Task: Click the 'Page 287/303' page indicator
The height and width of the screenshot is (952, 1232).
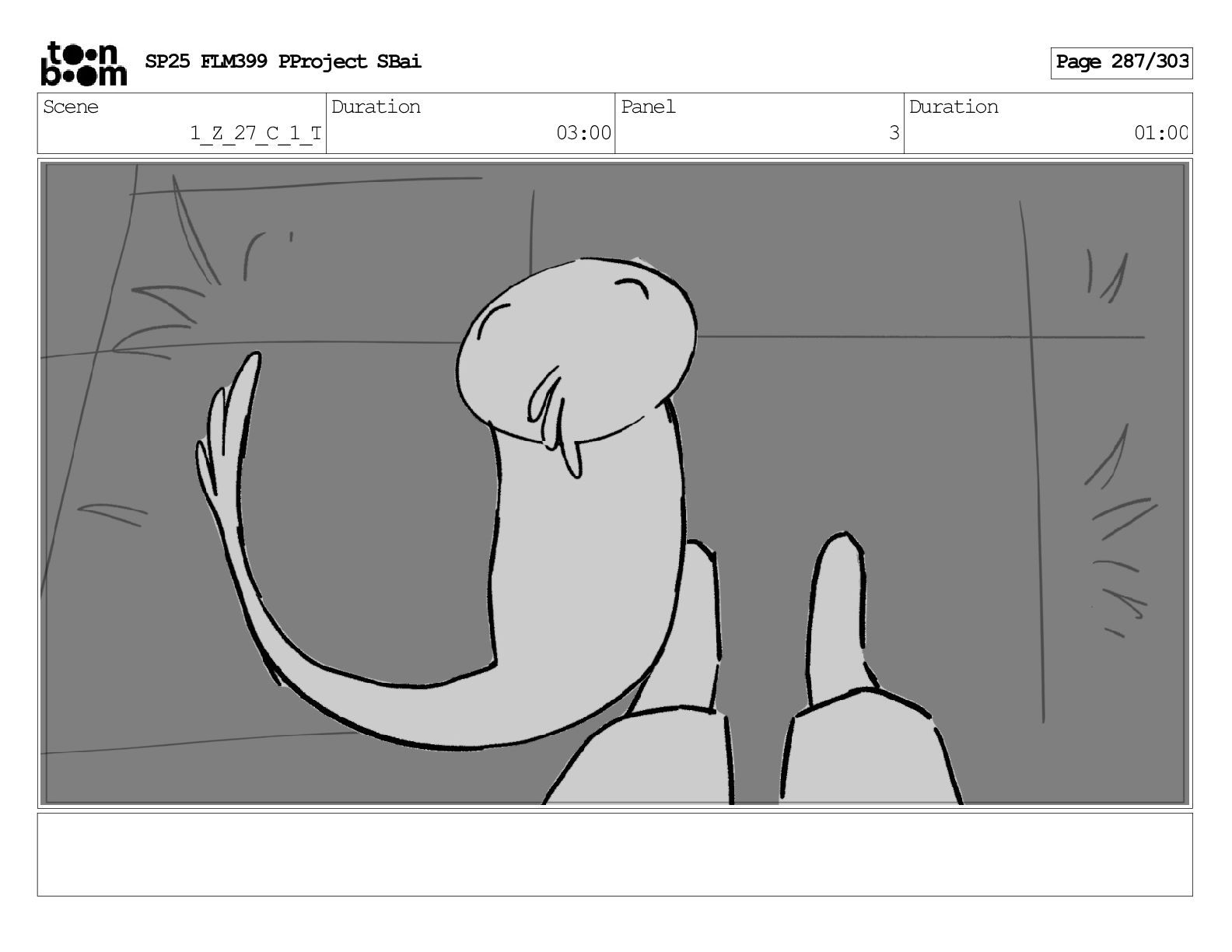Action: (1121, 62)
